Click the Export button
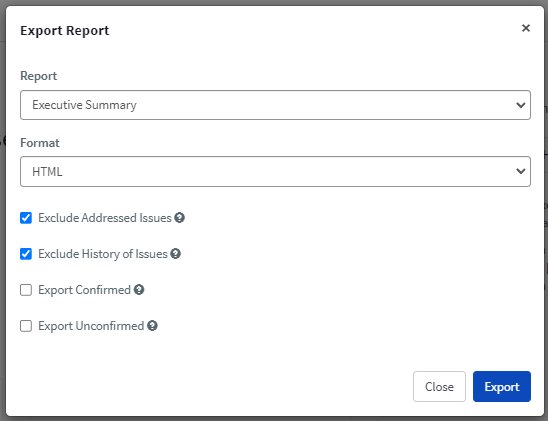This screenshot has height=421, width=548. (502, 386)
